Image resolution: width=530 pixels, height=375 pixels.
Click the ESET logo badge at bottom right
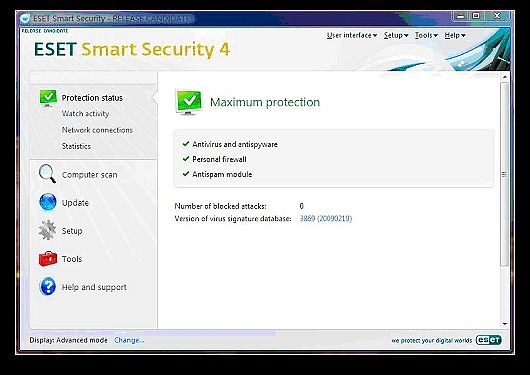click(x=488, y=340)
